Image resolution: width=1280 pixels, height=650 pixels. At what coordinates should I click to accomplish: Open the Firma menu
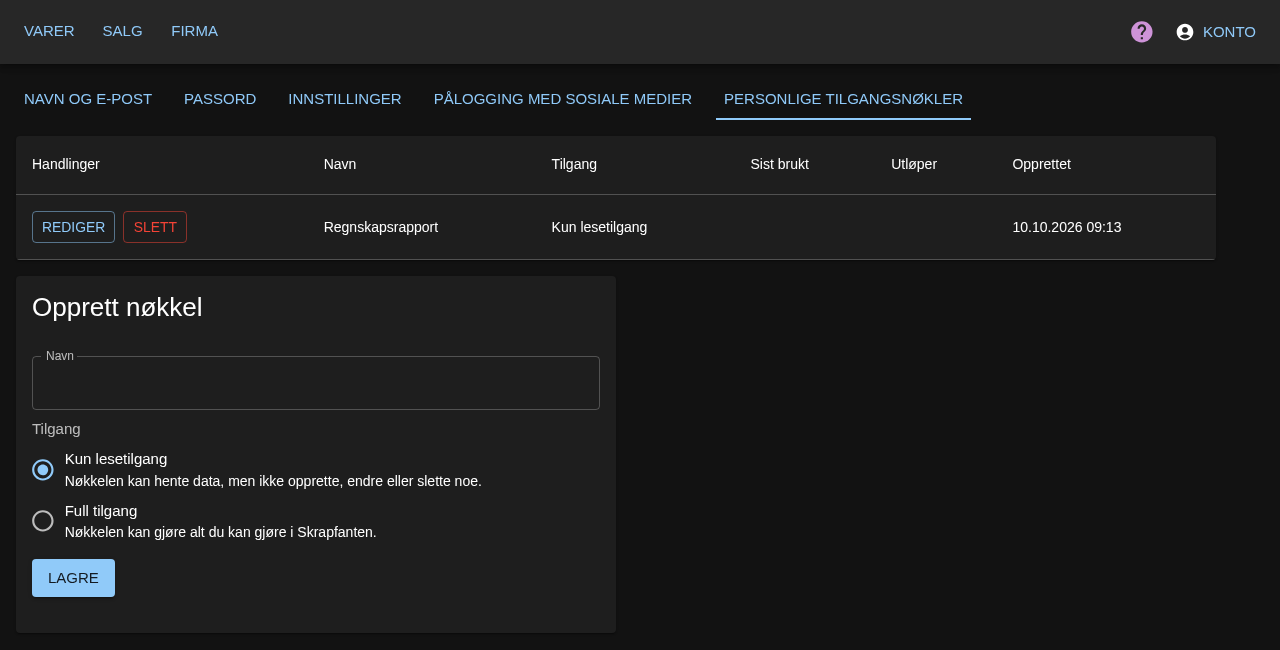(195, 31)
